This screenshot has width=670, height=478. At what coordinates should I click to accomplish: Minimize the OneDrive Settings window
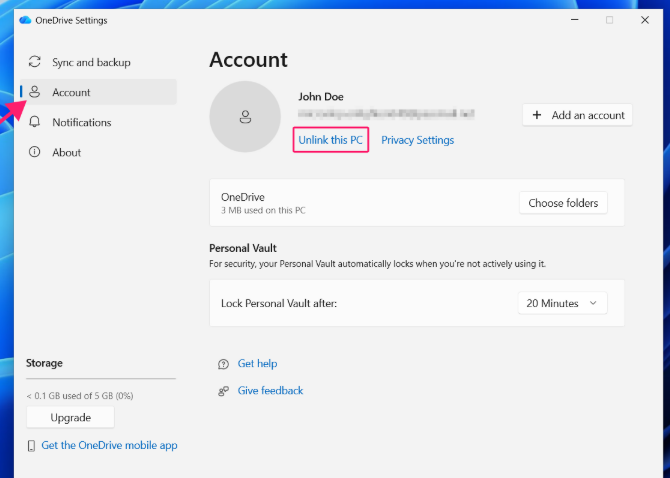tap(575, 20)
